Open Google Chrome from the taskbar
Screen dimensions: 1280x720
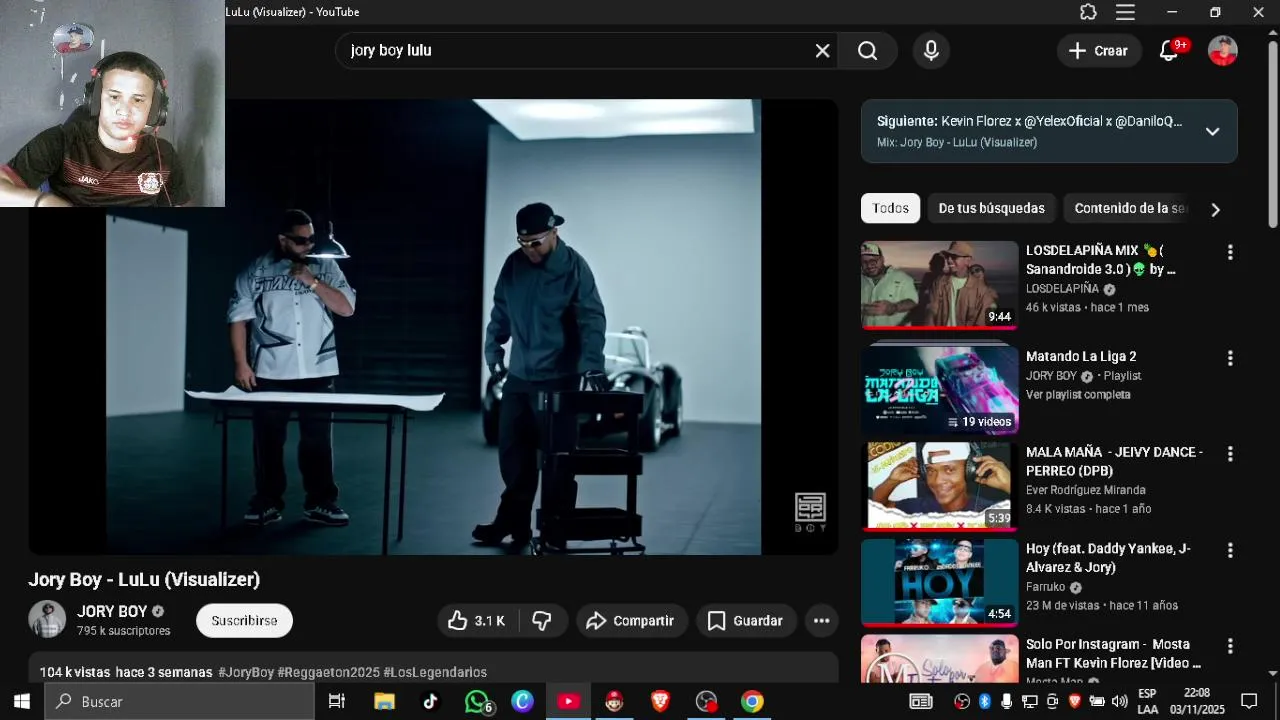click(752, 702)
